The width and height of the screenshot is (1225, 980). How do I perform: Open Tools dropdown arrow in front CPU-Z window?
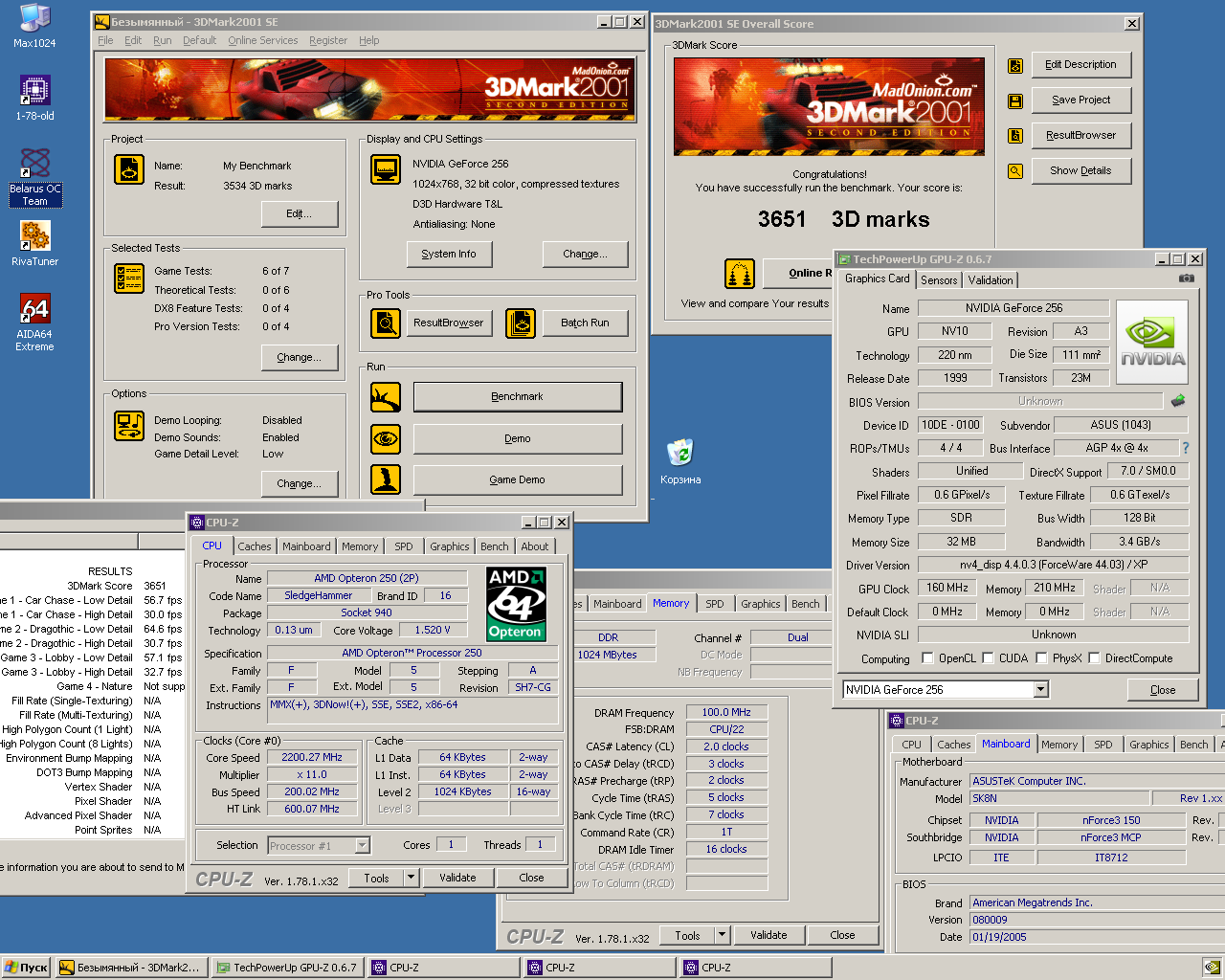coord(411,878)
